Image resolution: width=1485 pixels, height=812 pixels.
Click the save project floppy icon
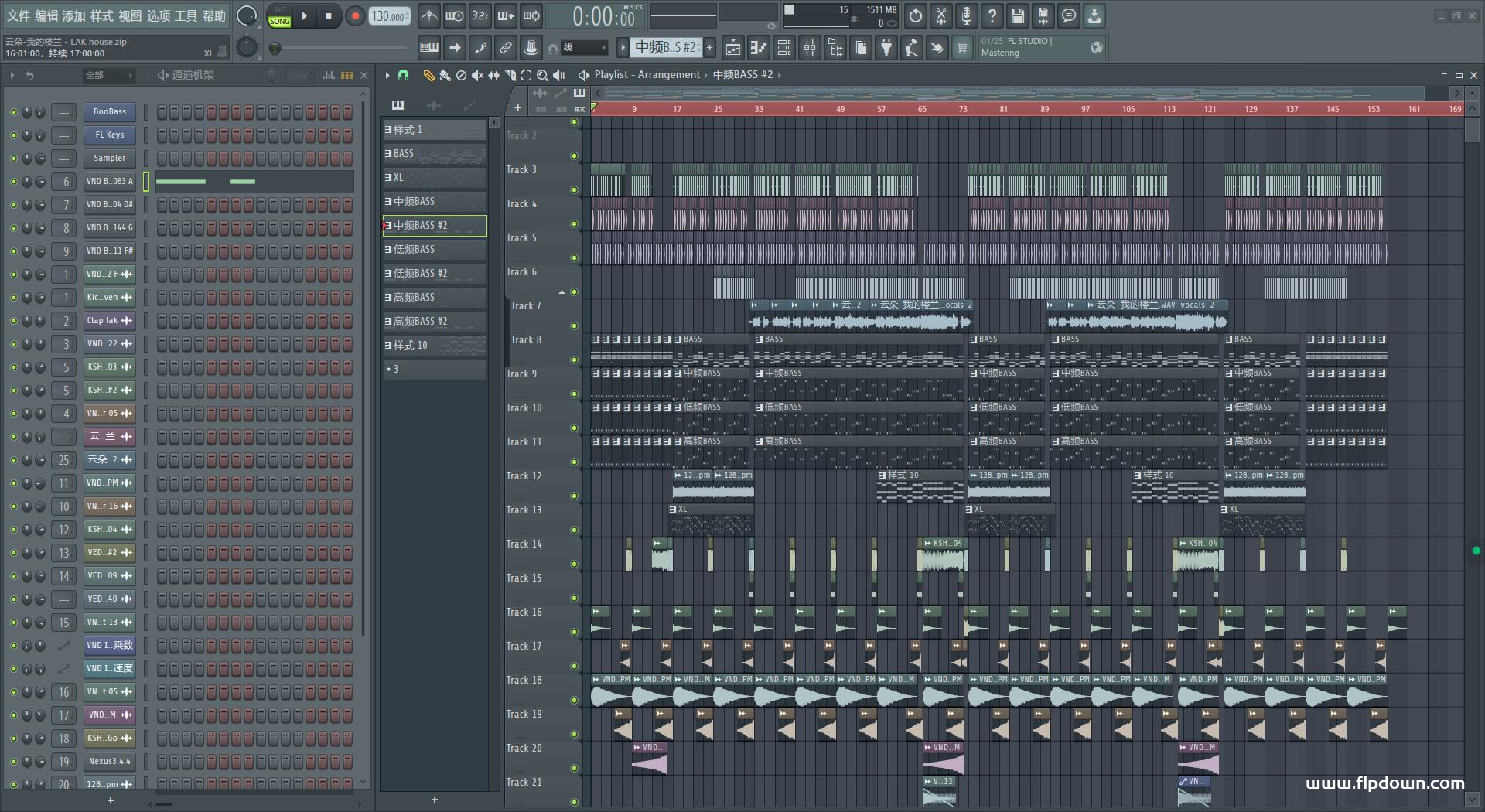tap(1018, 15)
